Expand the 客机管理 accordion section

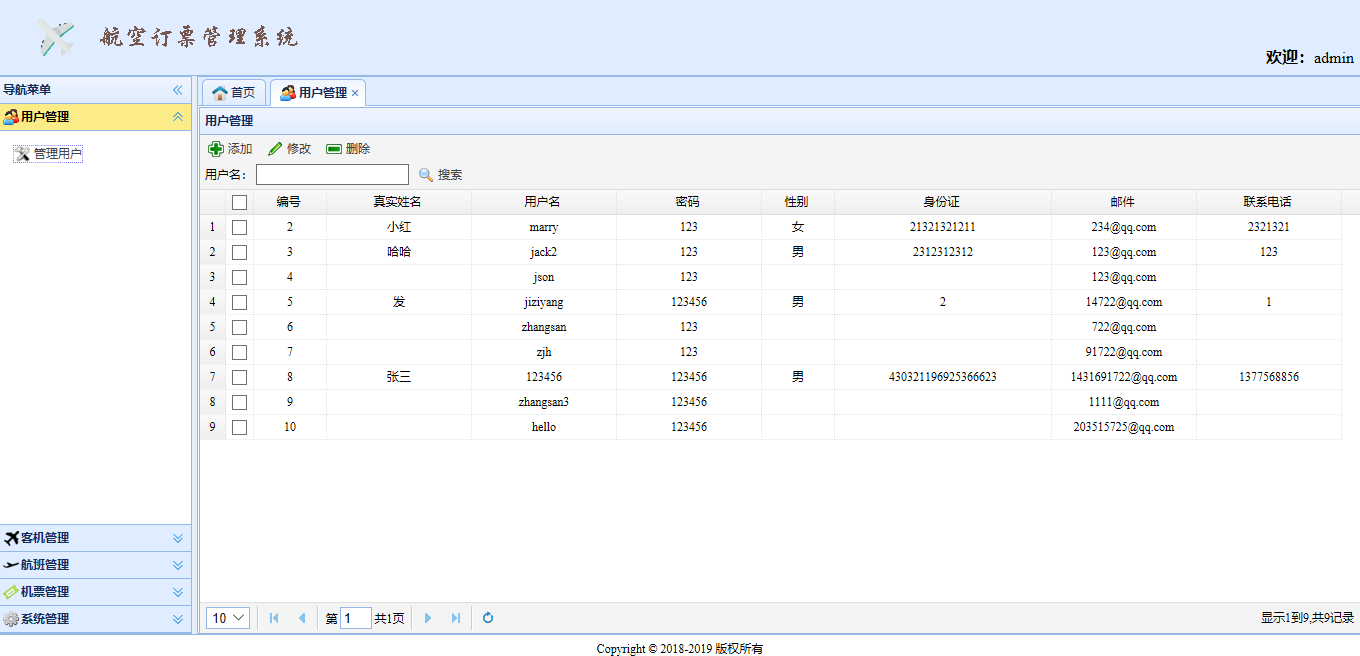(178, 538)
